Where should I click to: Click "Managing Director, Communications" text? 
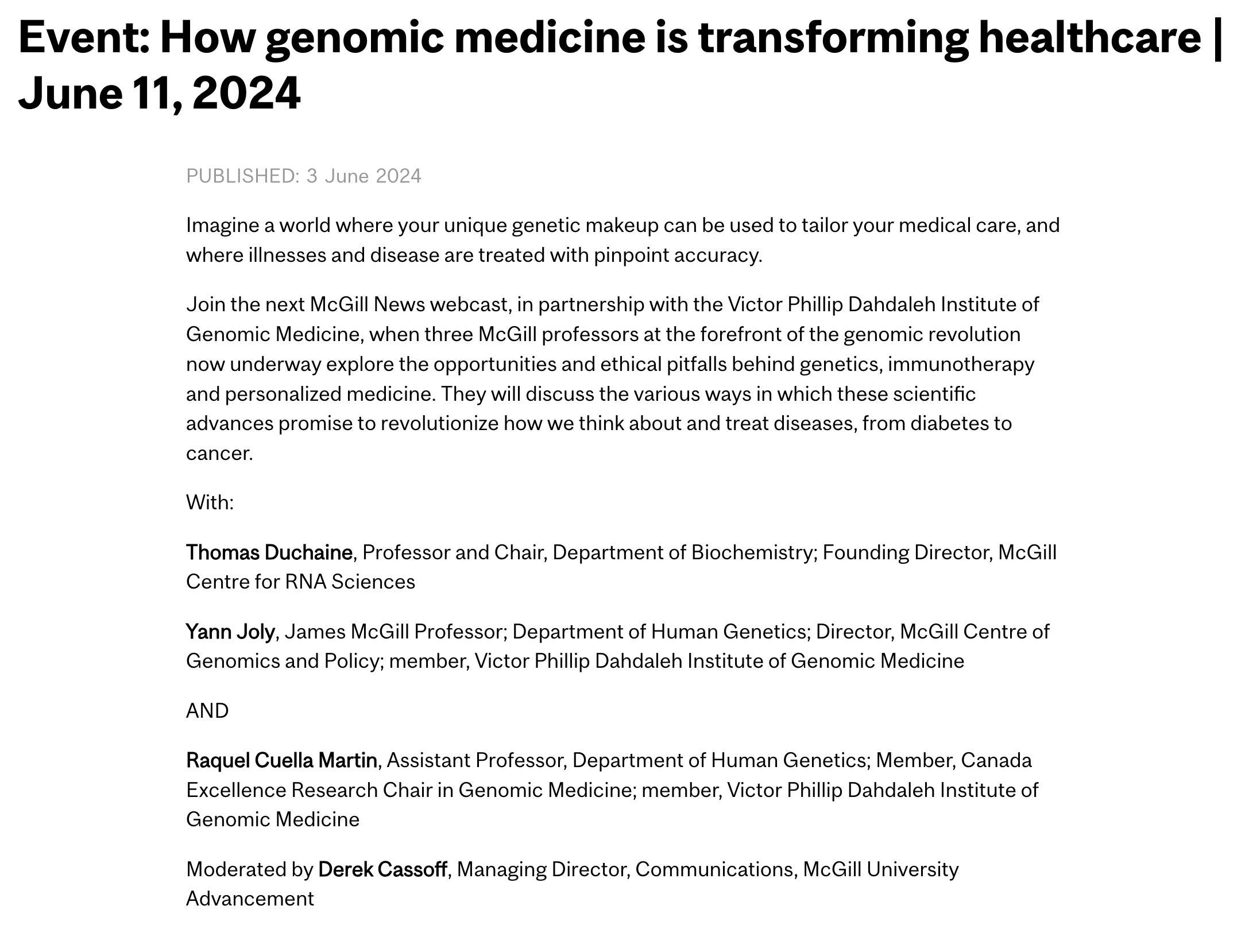tap(627, 869)
